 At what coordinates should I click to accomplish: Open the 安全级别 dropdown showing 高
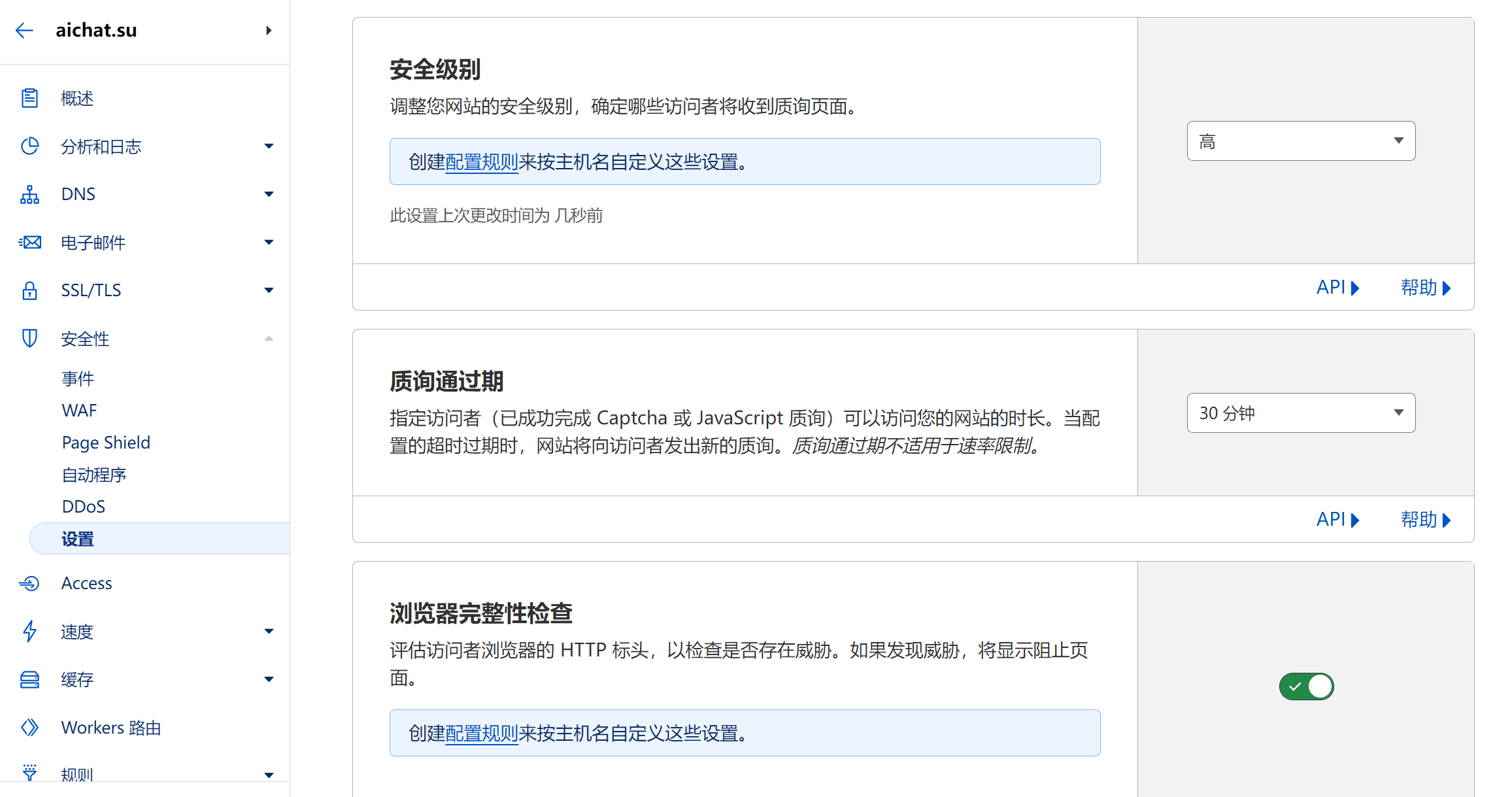click(1301, 141)
